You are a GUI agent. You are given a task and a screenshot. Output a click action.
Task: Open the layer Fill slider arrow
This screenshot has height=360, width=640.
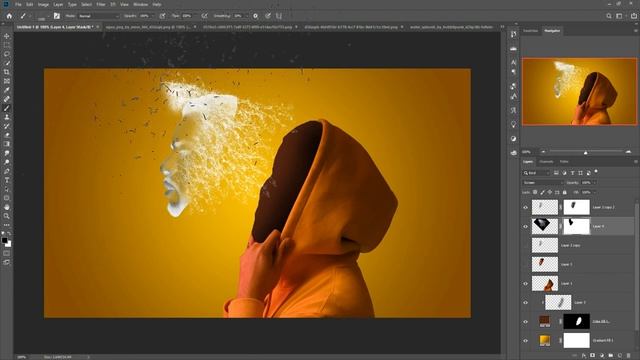[x=594, y=192]
